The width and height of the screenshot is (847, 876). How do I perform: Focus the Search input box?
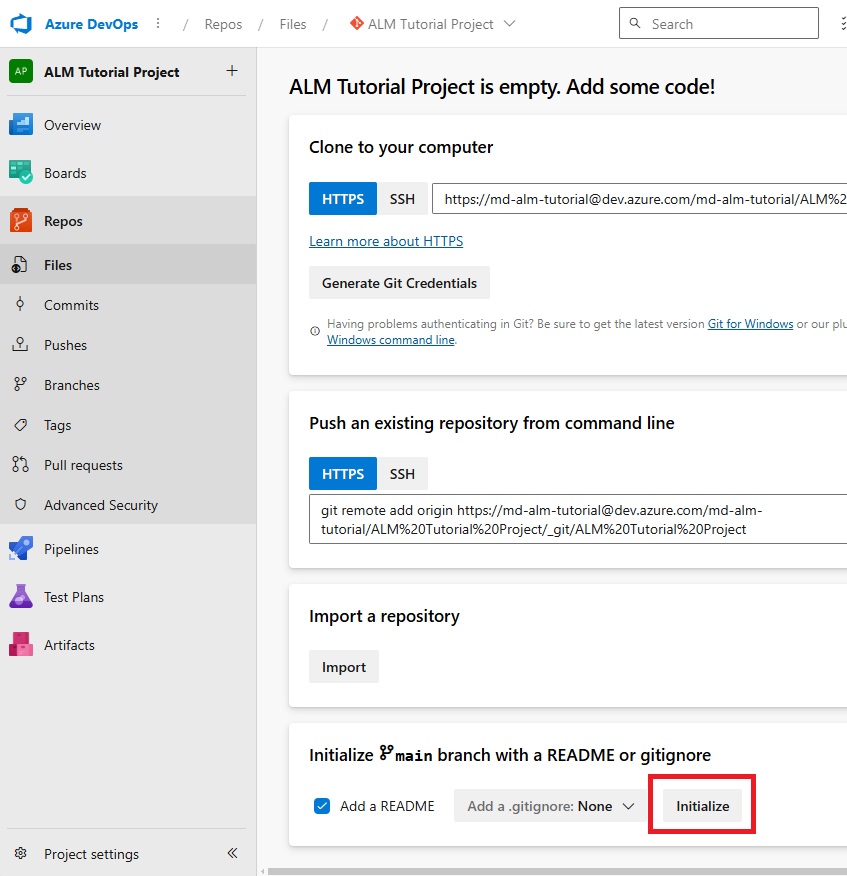pos(718,23)
